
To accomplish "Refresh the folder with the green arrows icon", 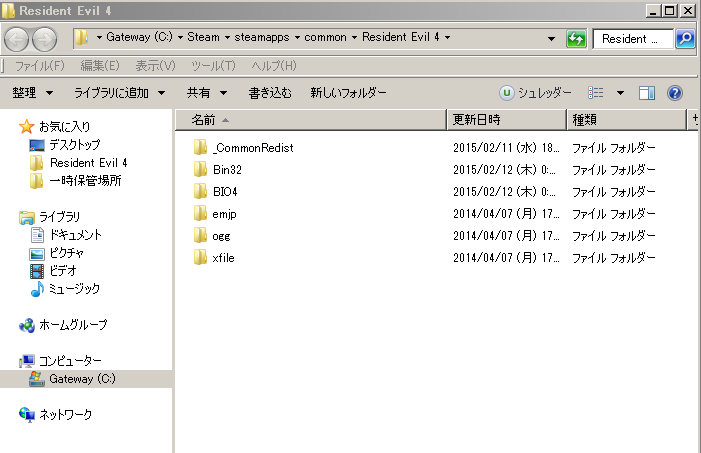I will click(576, 39).
